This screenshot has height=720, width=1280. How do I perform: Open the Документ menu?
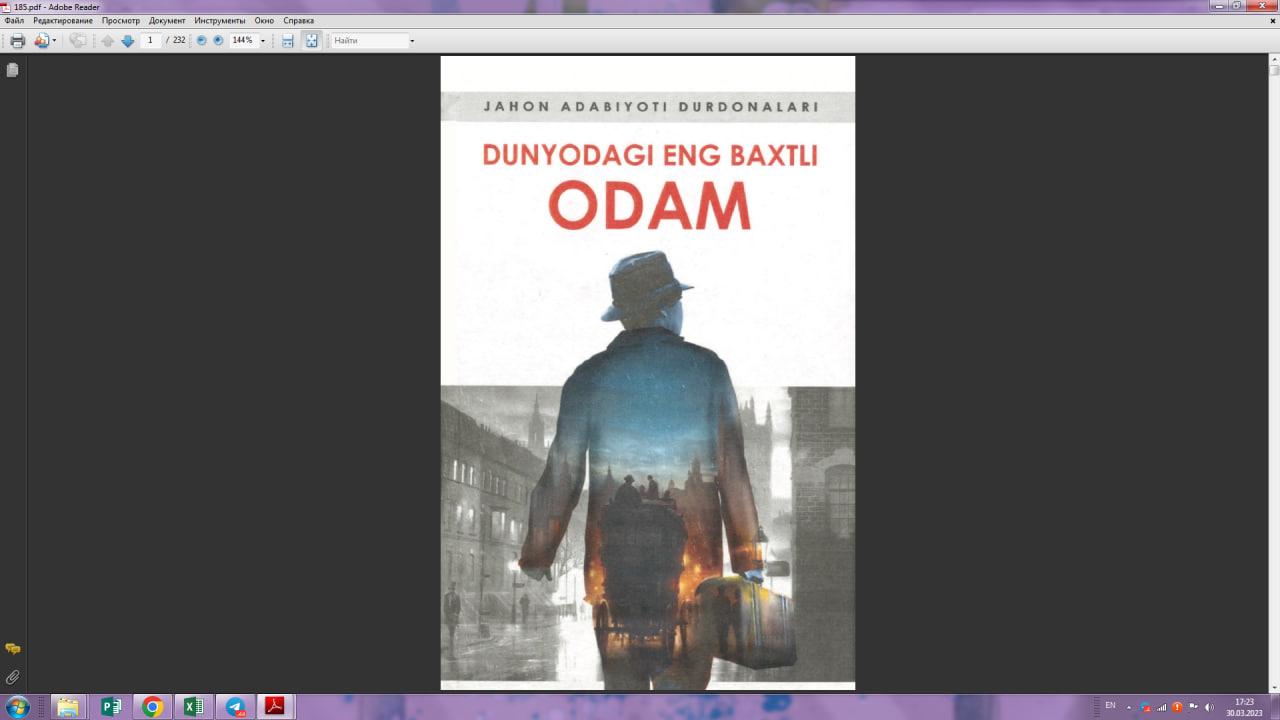click(x=167, y=20)
